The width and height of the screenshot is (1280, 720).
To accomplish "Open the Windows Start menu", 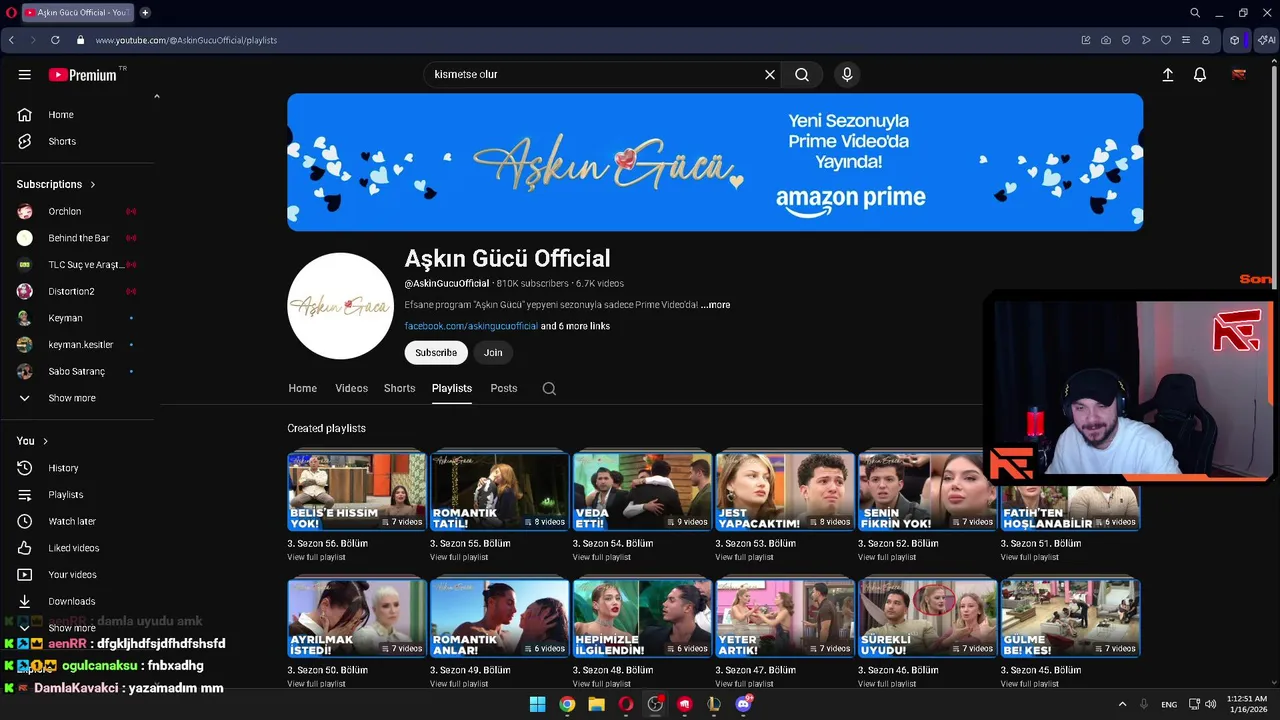I will point(537,704).
